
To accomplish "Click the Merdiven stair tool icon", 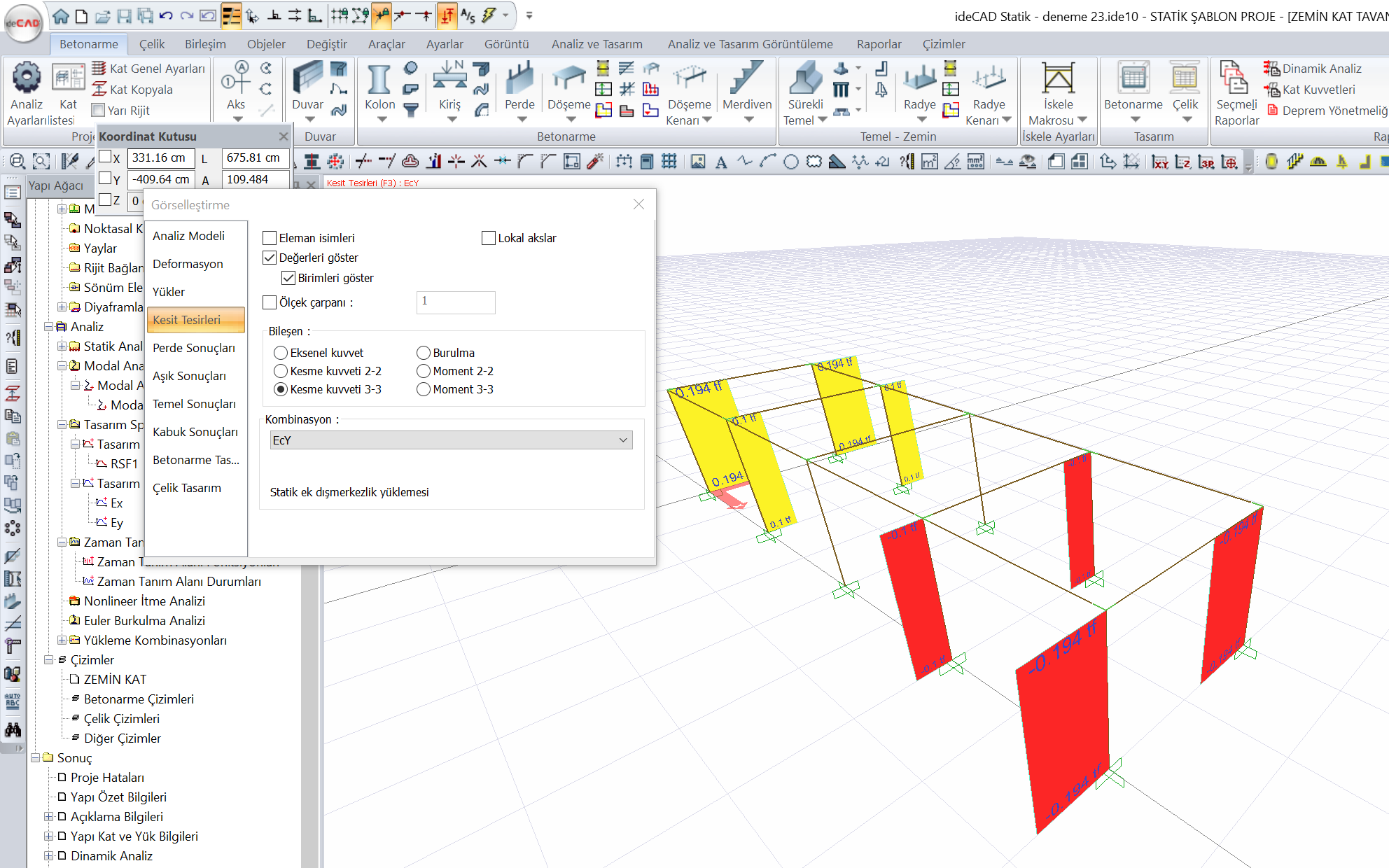I will coord(746,79).
